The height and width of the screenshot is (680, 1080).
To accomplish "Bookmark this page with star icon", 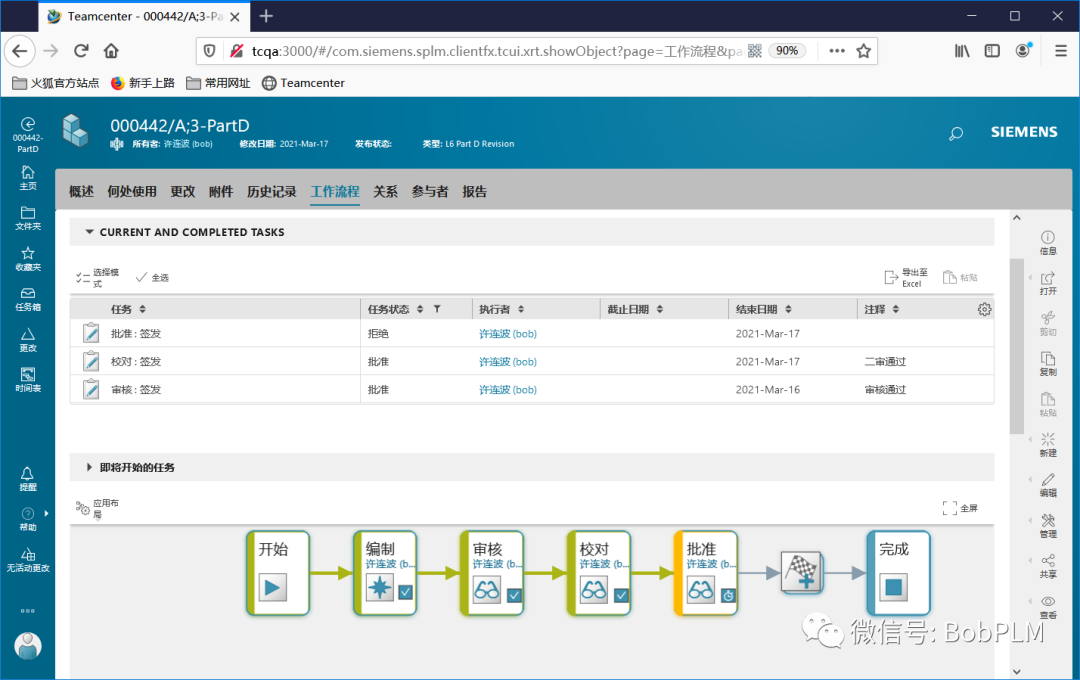I will coord(864,50).
